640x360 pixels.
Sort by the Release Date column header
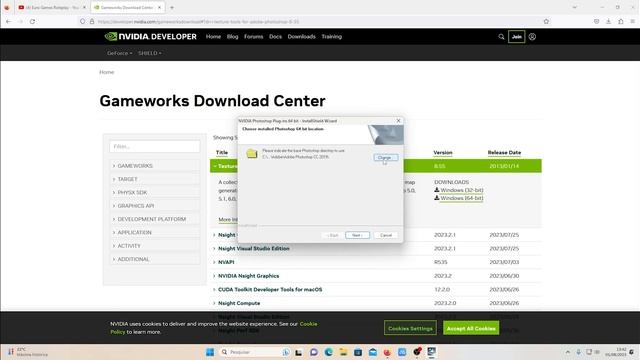(504, 153)
